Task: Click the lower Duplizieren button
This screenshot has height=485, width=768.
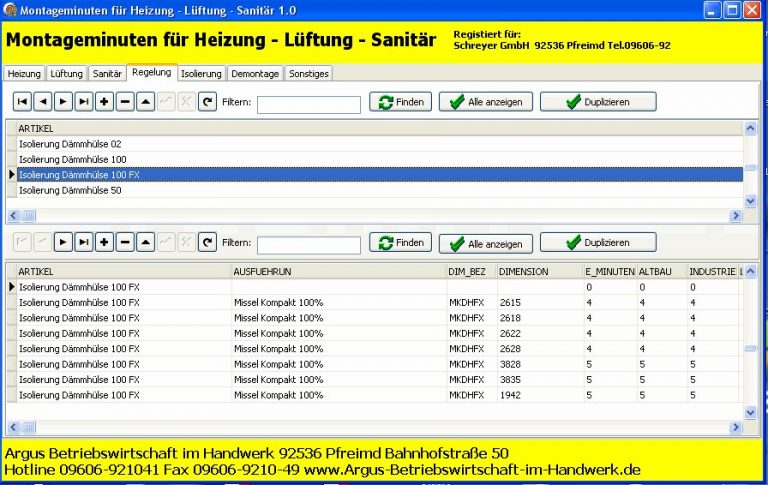Action: pos(598,242)
